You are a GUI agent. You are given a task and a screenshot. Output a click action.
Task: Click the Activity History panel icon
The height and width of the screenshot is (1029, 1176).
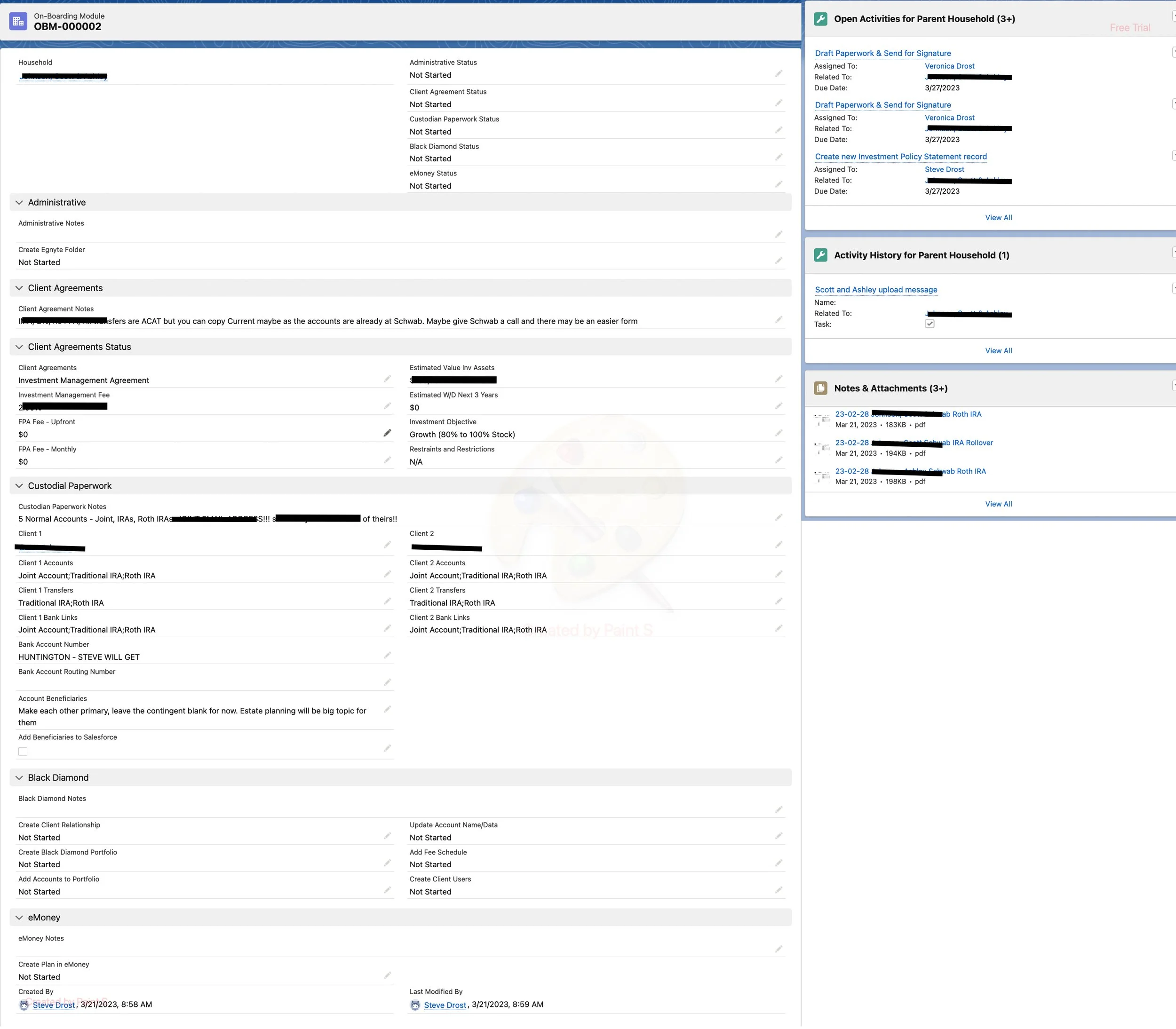click(821, 255)
